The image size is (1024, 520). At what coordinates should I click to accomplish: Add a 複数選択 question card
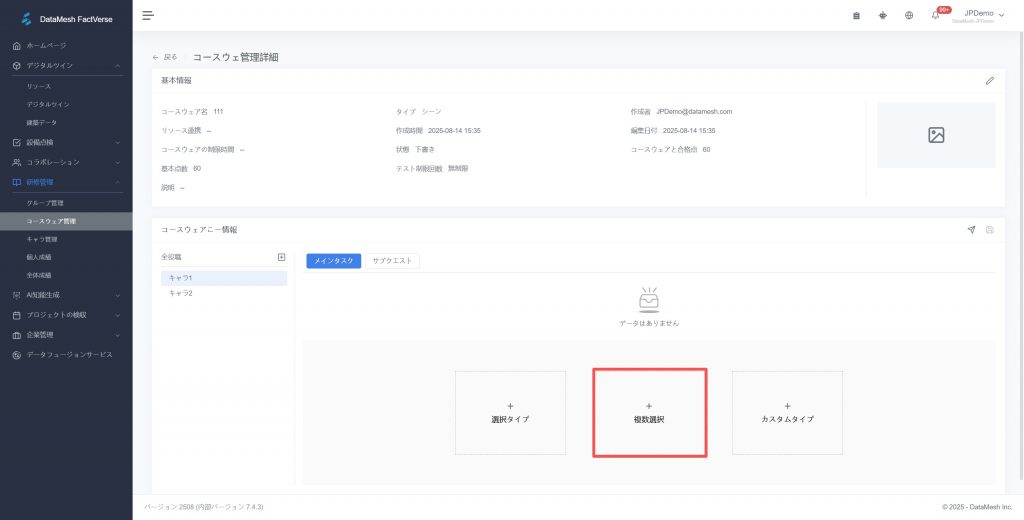tap(649, 413)
